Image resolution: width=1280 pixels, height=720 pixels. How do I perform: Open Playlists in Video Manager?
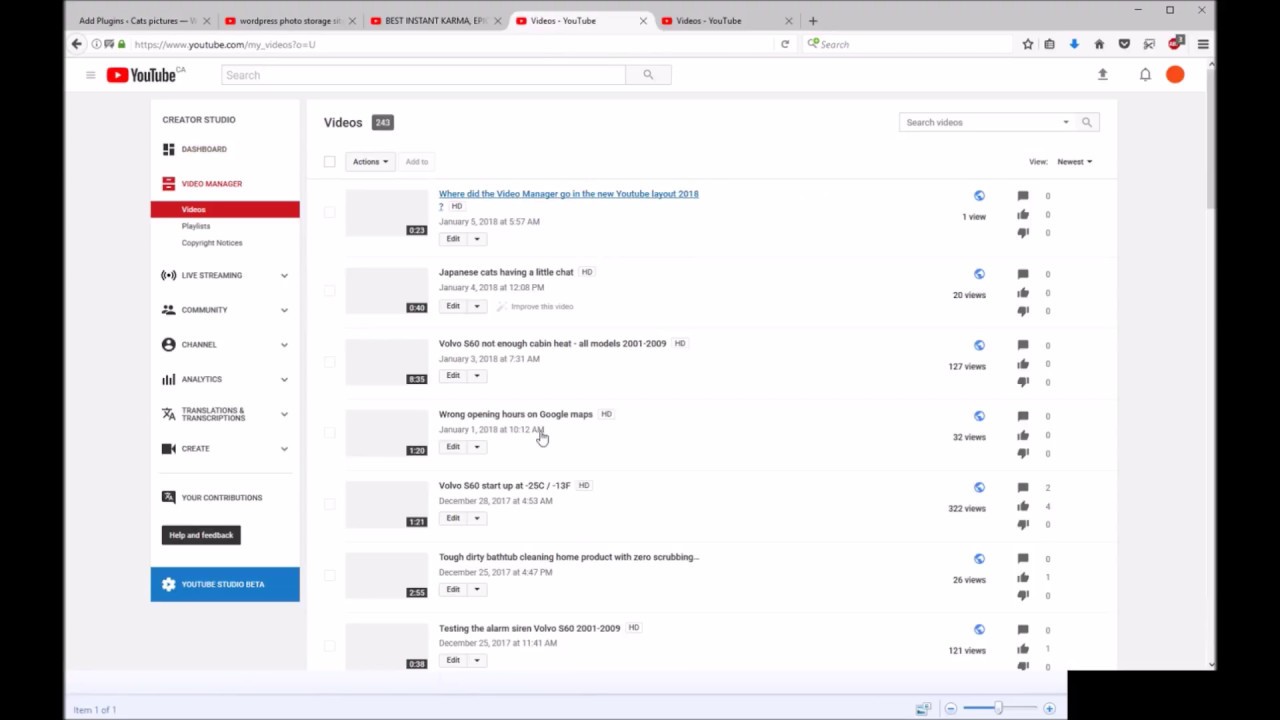[196, 226]
